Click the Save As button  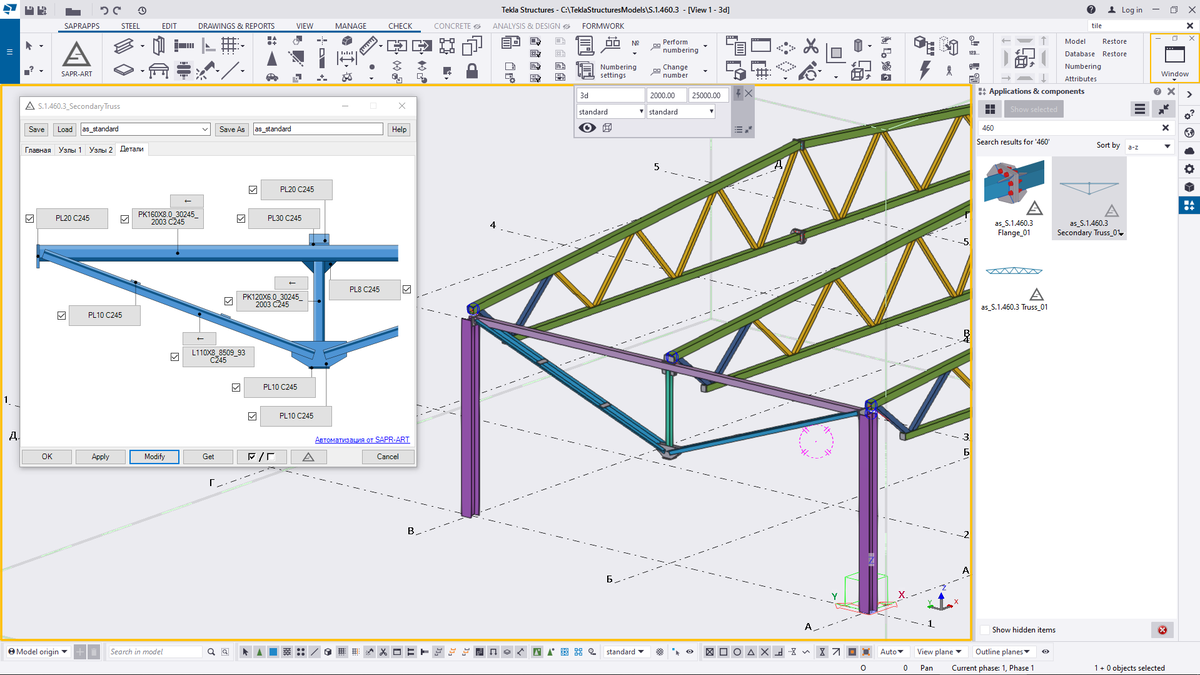(x=232, y=129)
